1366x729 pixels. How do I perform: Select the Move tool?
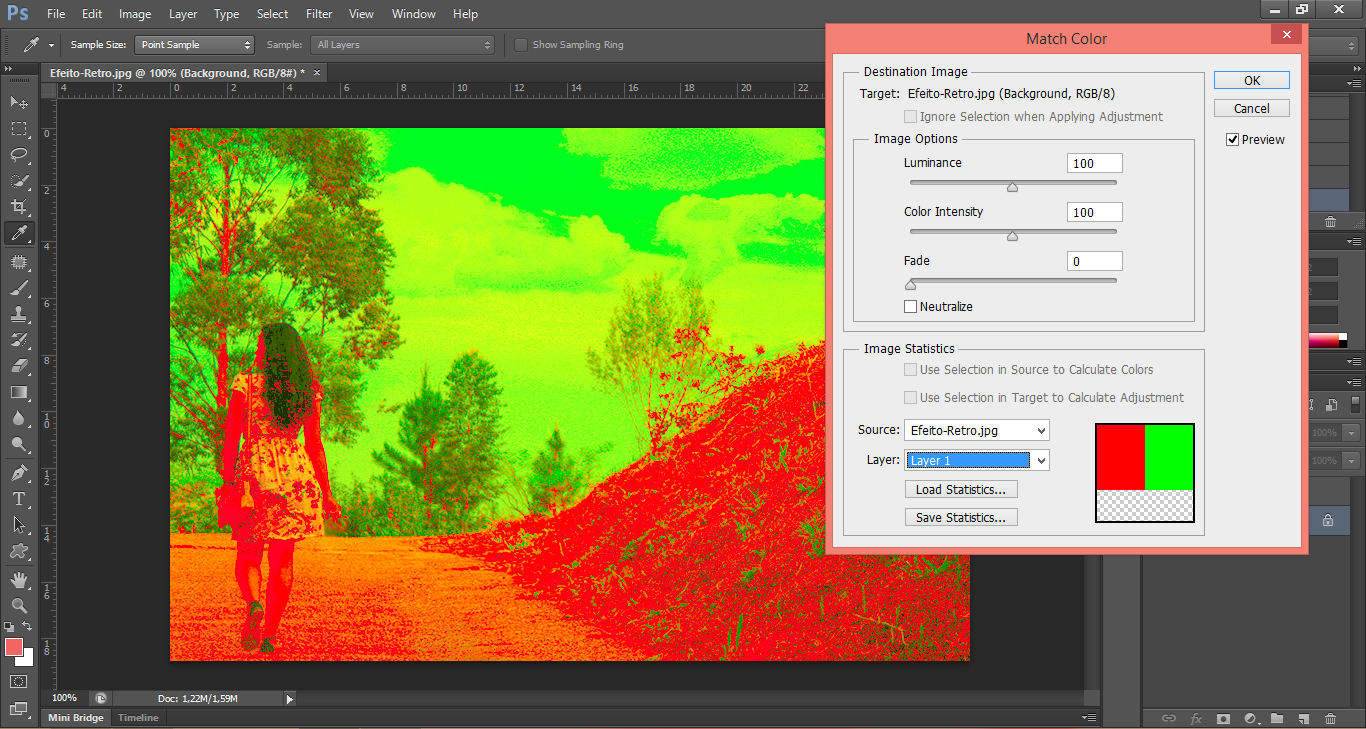click(19, 103)
